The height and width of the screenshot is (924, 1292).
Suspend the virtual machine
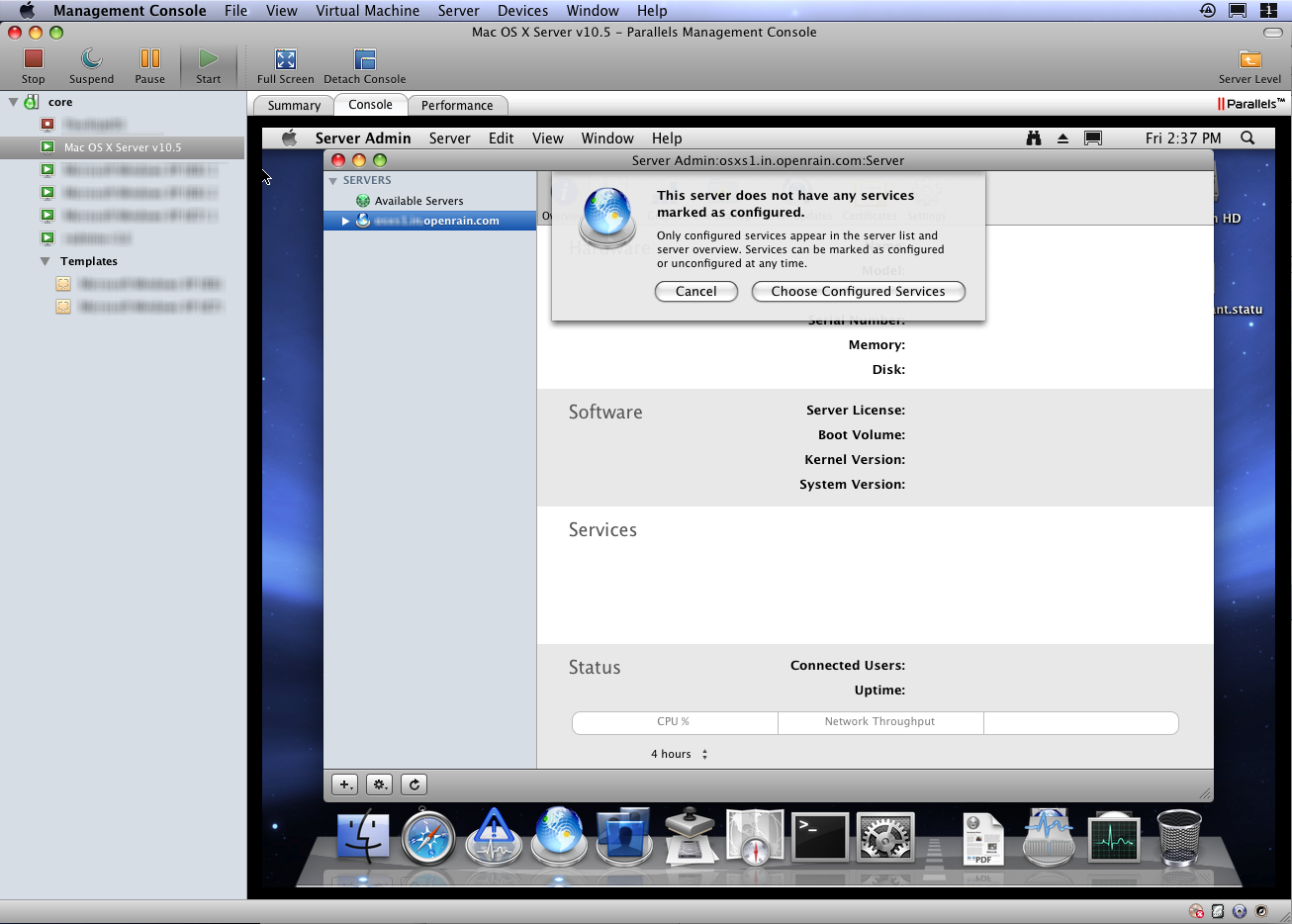91,59
